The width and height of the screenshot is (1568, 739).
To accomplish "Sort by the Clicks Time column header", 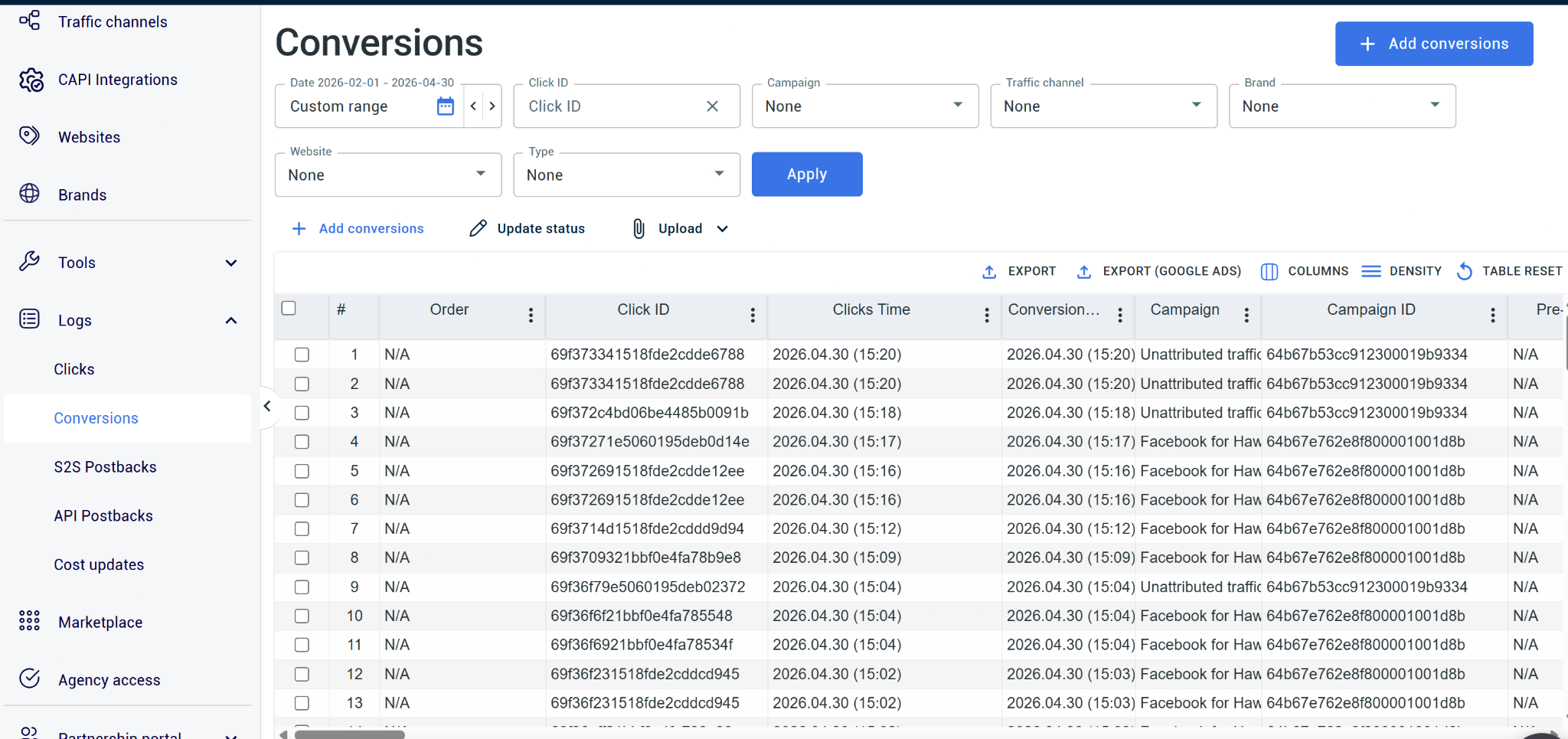I will pyautogui.click(x=871, y=309).
